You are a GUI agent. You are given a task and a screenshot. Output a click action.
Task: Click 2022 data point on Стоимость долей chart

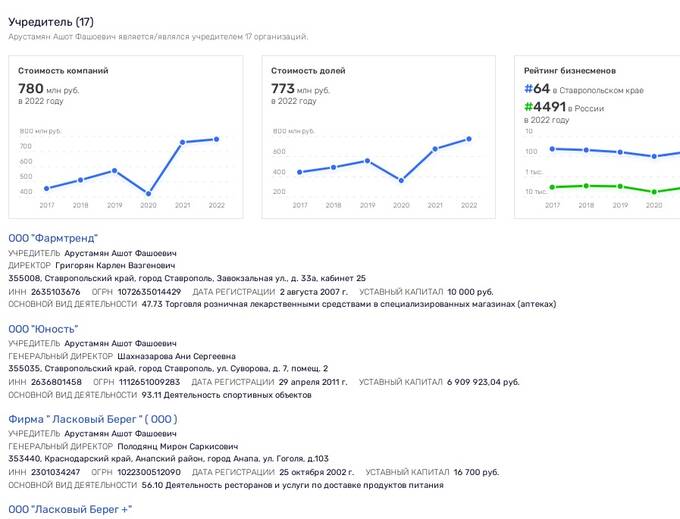point(469,139)
